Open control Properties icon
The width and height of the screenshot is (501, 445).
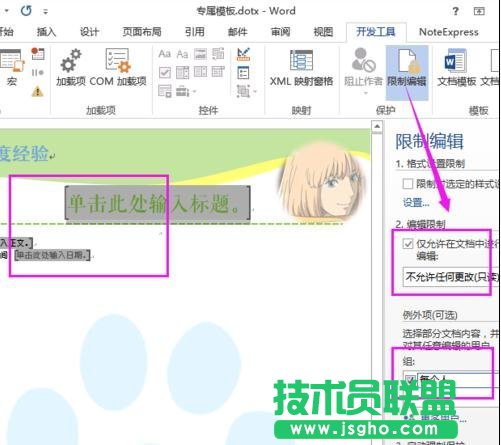tap(243, 73)
